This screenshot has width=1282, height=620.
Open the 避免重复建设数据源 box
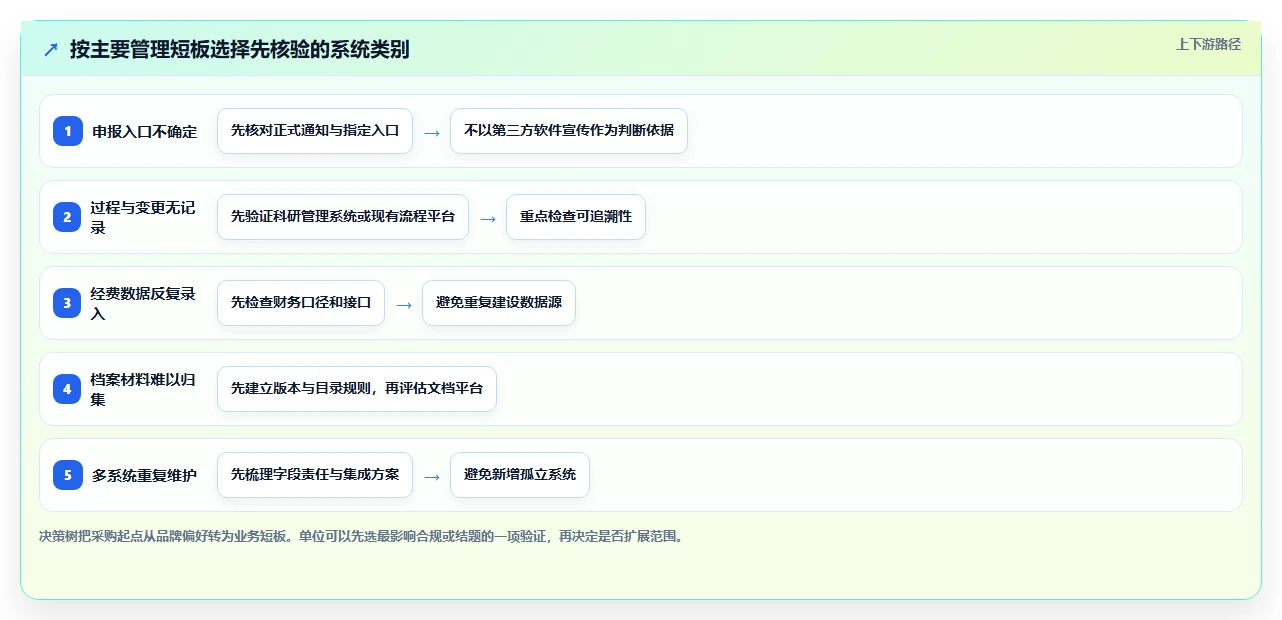(x=499, y=303)
